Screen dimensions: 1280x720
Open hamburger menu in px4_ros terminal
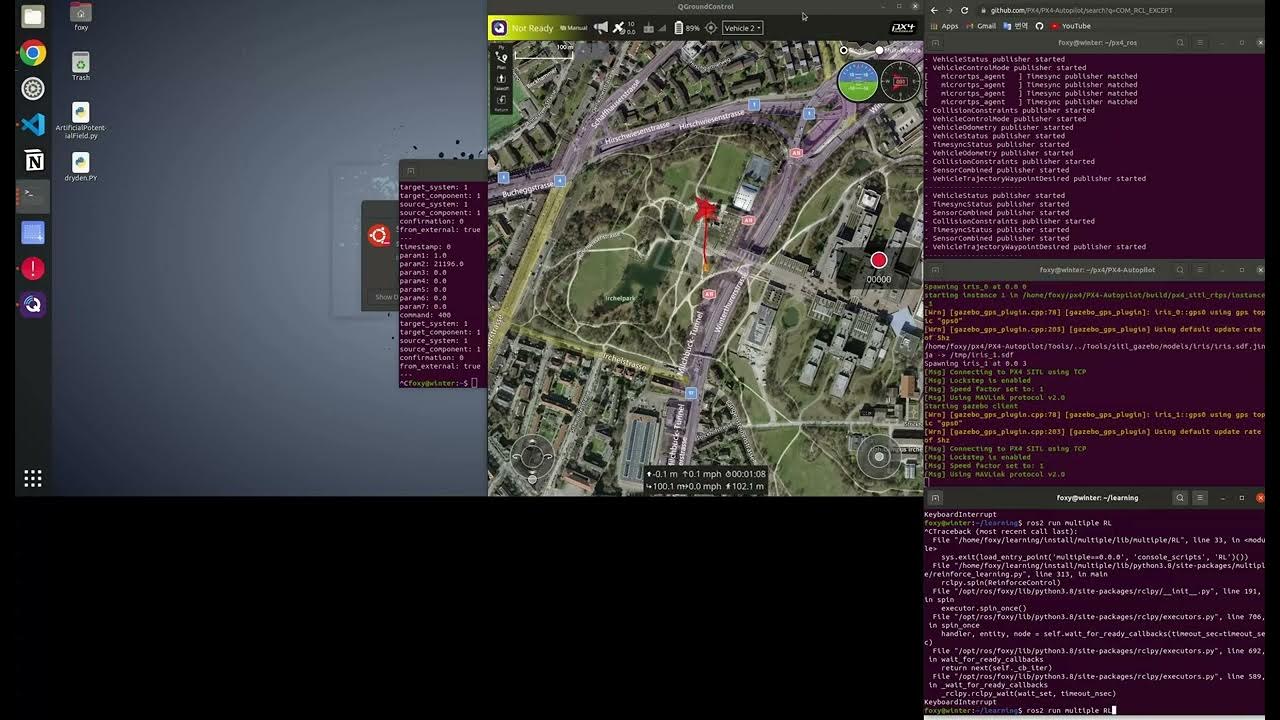(1200, 43)
